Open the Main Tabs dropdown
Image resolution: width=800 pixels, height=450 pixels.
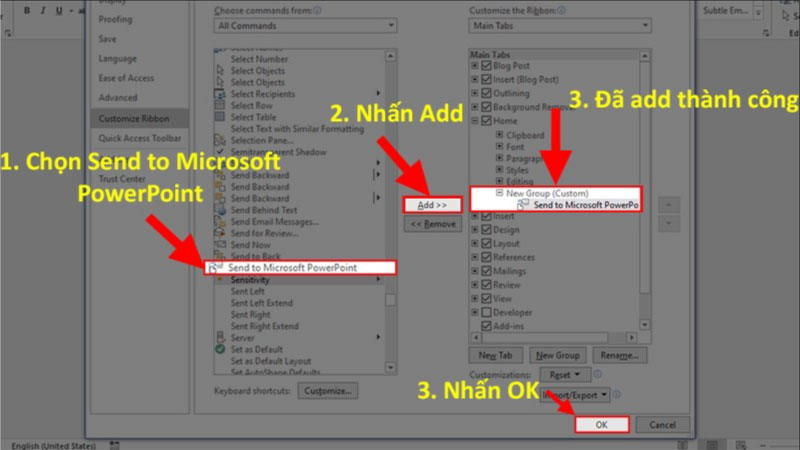tap(560, 26)
